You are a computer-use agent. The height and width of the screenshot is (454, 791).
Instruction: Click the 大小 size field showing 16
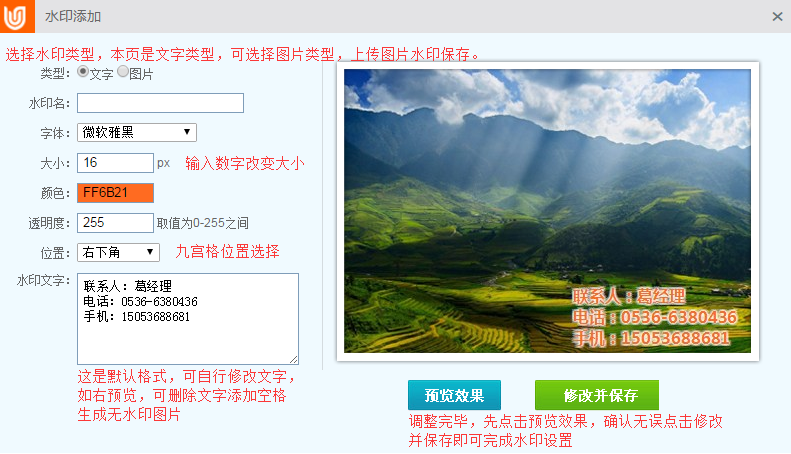[x=115, y=163]
